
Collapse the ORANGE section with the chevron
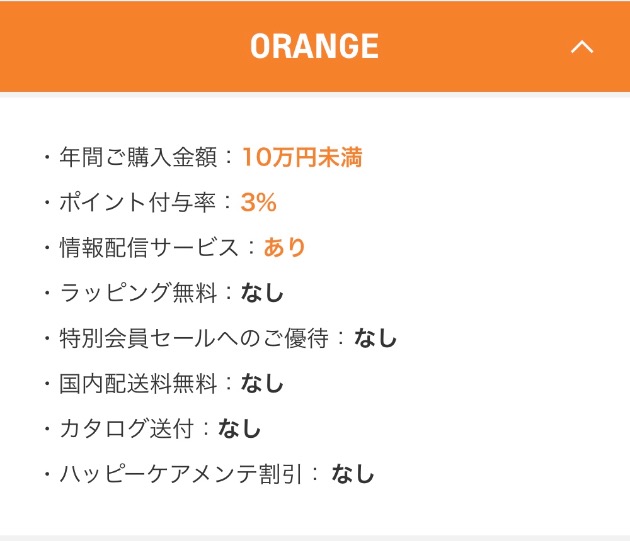click(582, 47)
